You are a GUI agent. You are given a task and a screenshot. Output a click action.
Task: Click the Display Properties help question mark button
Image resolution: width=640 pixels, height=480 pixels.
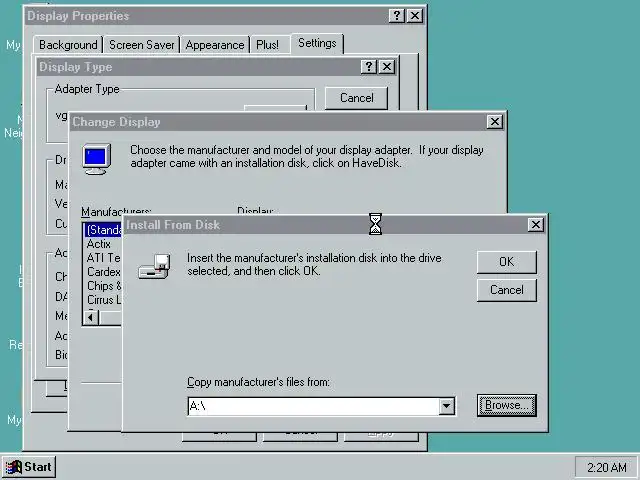point(396,16)
